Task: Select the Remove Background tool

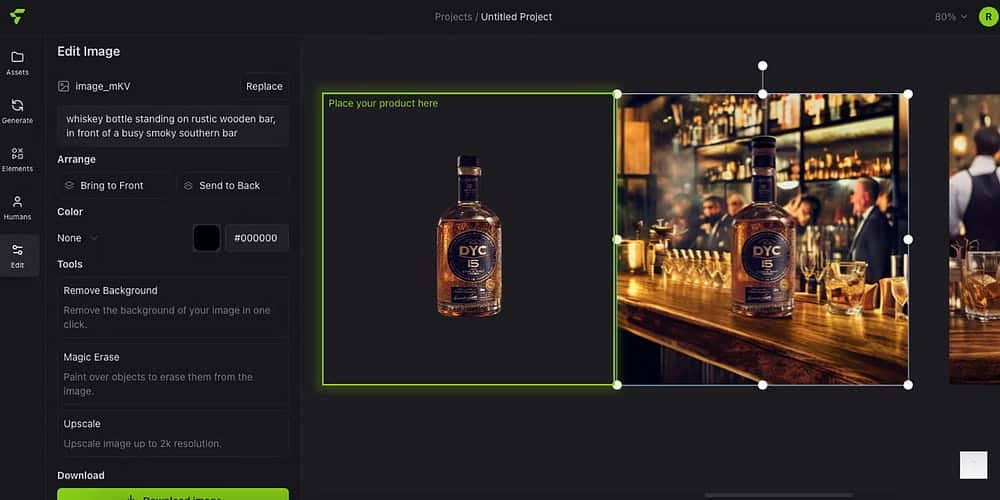Action: [173, 307]
